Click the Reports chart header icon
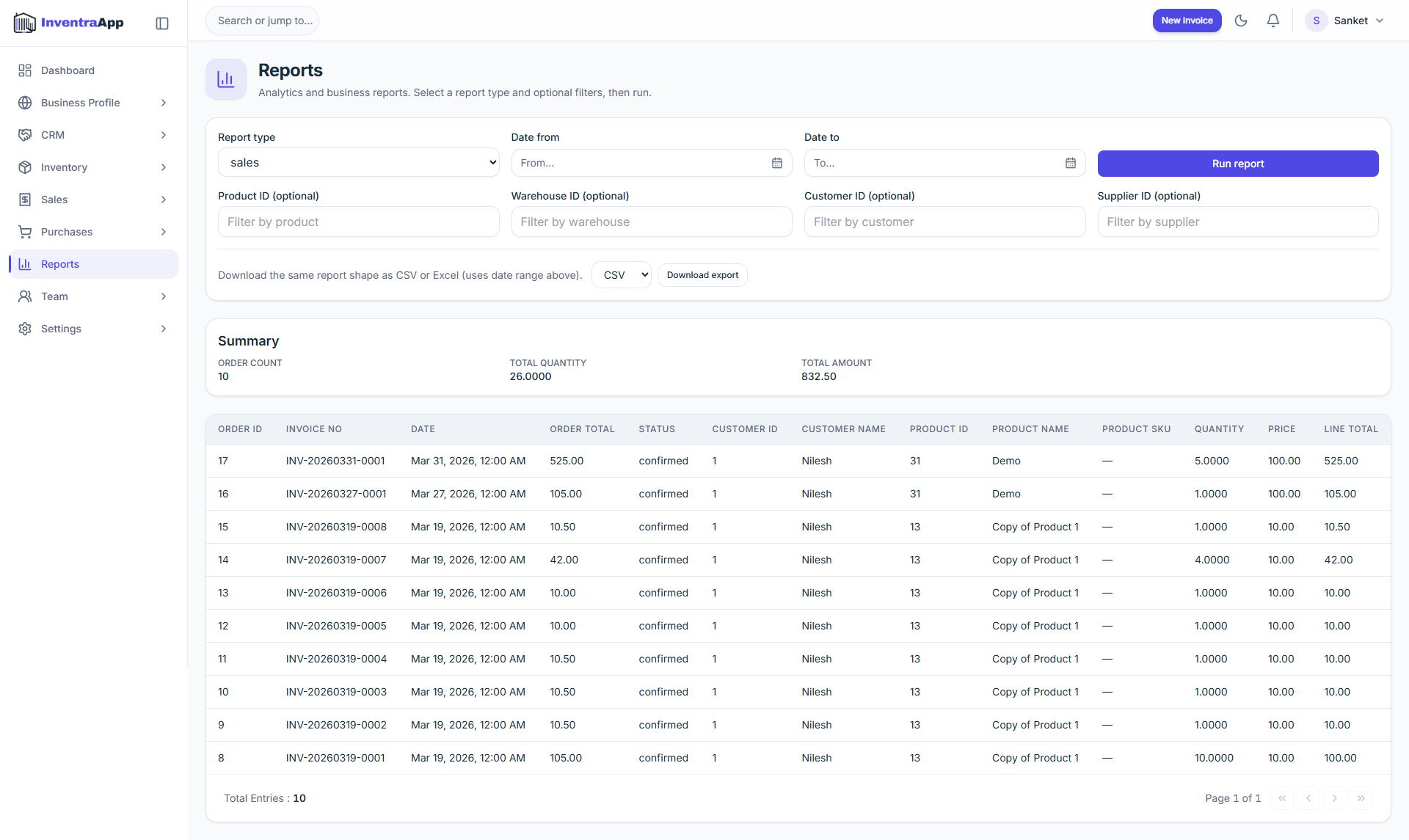This screenshot has height=840, width=1409. pos(226,79)
